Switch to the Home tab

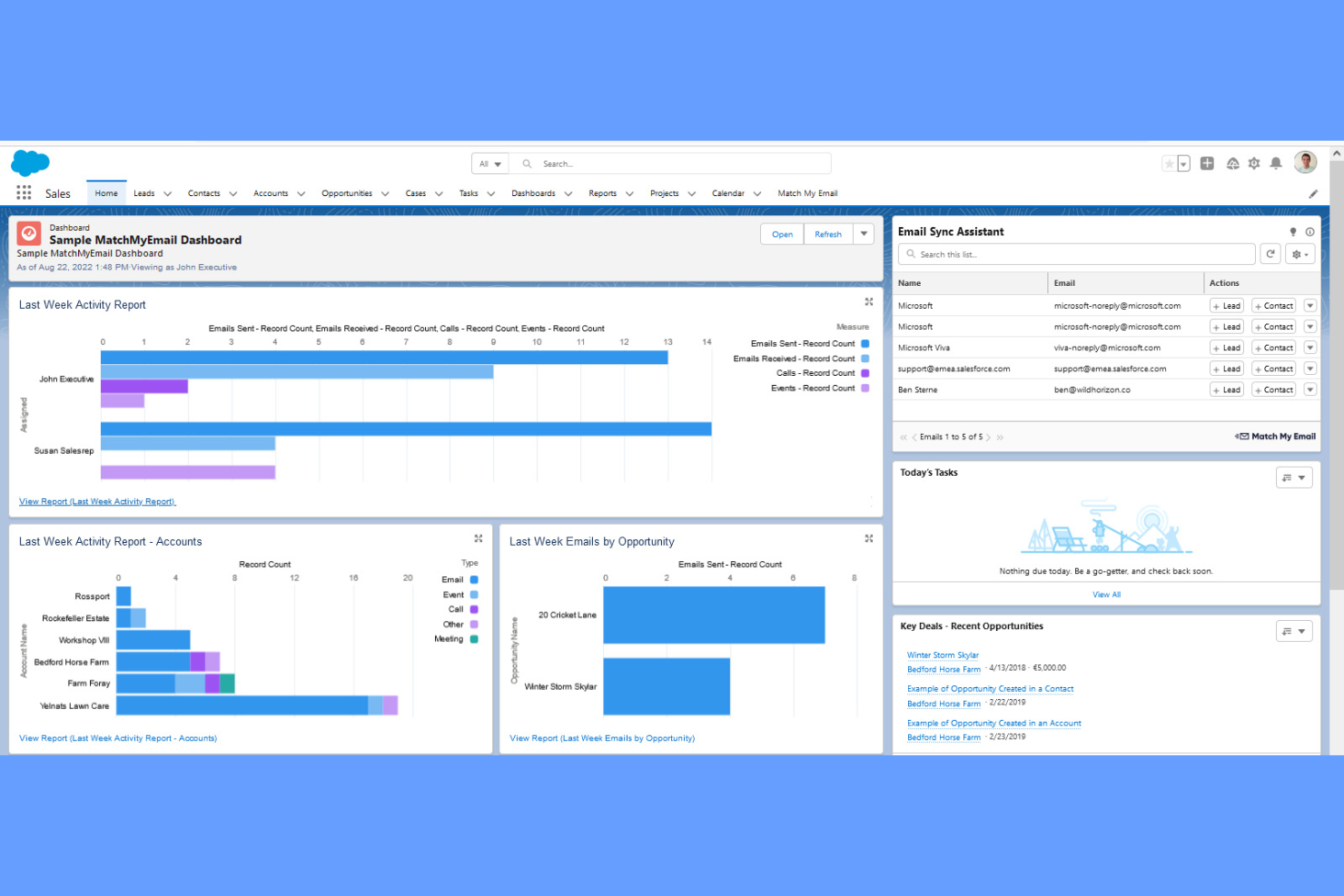click(x=106, y=193)
